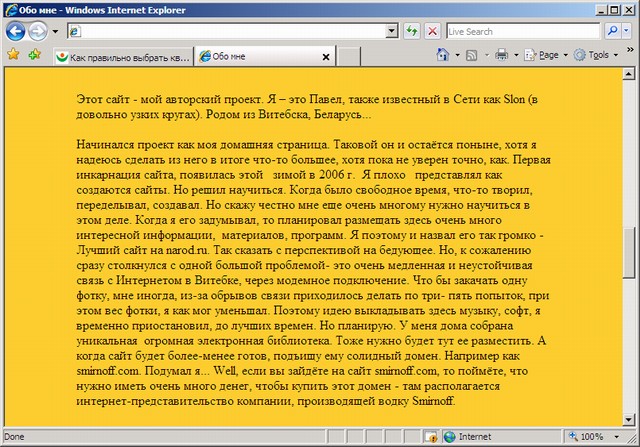Expand the Home button dropdown
Image resolution: width=640 pixels, height=447 pixels.
(457, 55)
